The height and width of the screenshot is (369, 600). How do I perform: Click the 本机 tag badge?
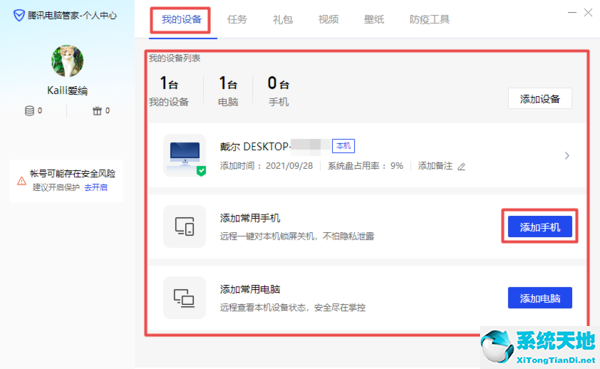click(343, 146)
